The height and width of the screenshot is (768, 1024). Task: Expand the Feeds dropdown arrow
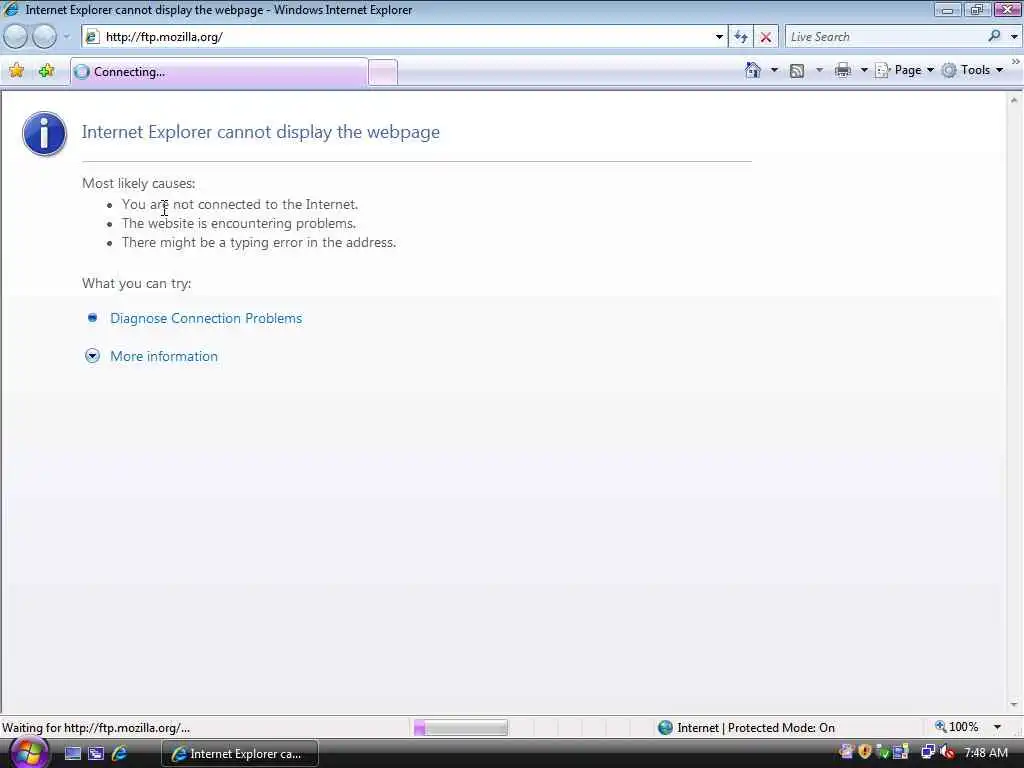pos(819,70)
